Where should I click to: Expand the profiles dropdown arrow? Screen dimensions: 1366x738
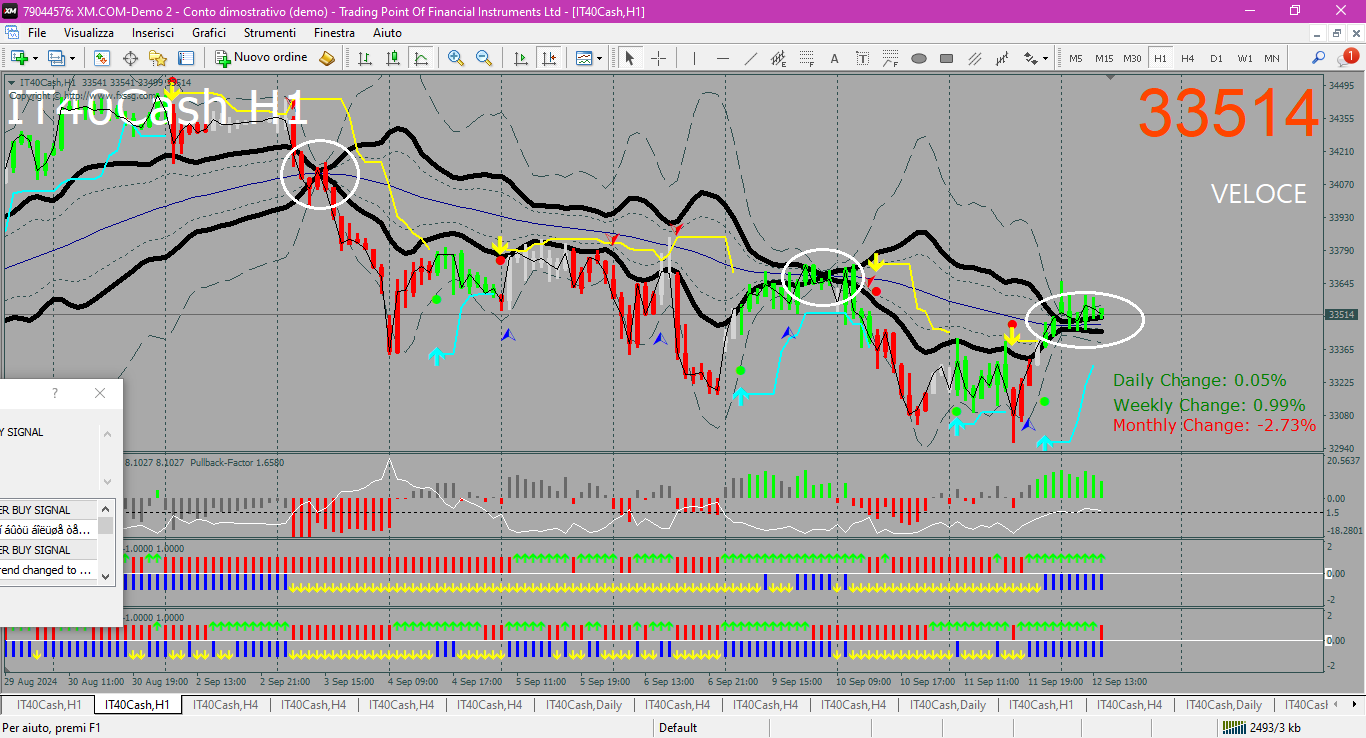click(72, 58)
